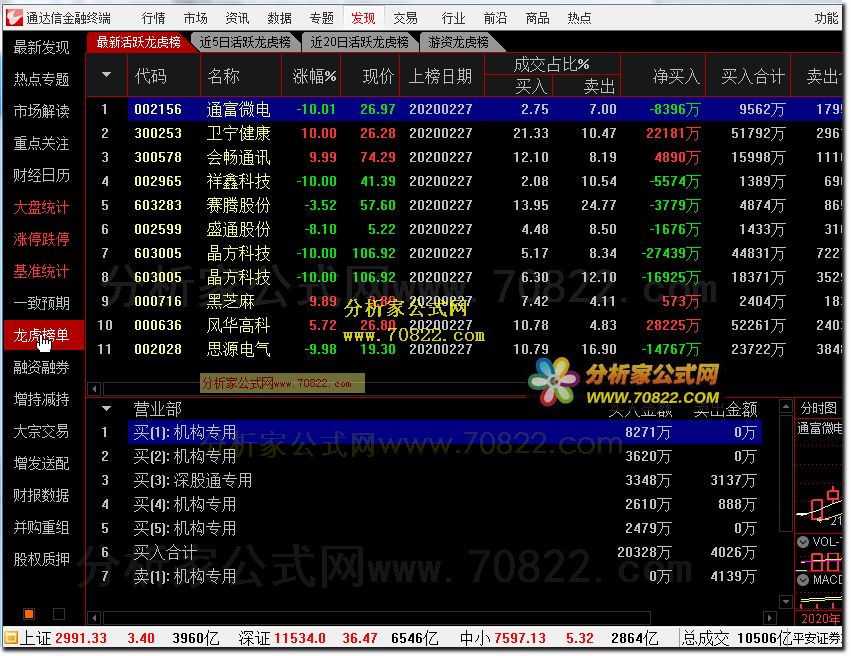Sort by the 涨幅% column header

[x=314, y=76]
